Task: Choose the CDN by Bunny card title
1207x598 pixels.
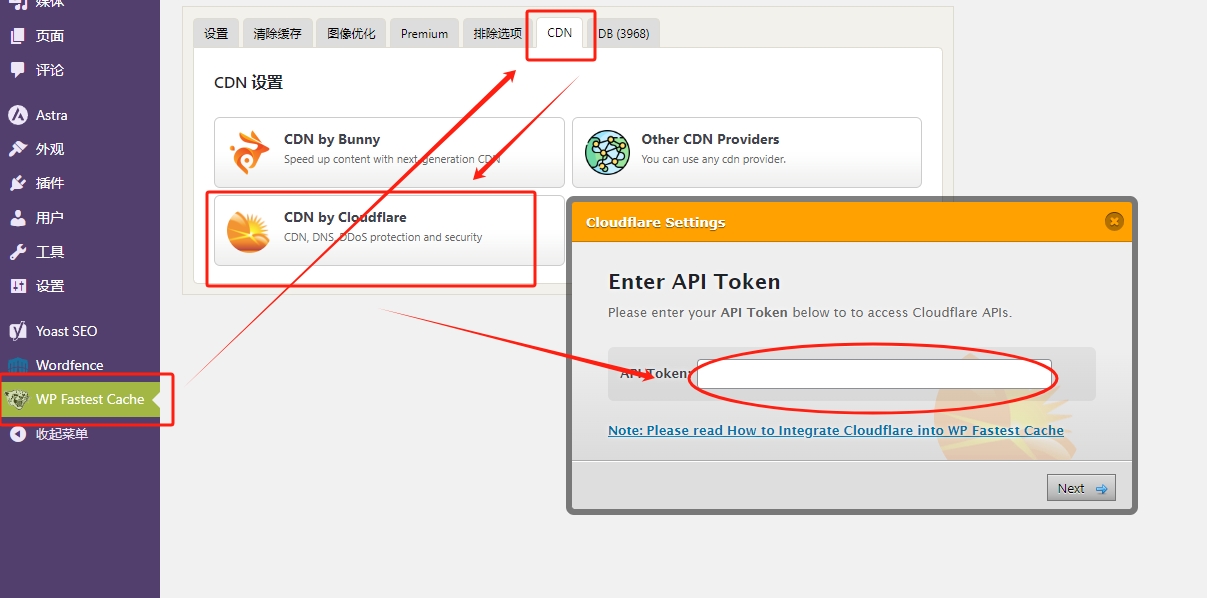Action: (x=332, y=139)
